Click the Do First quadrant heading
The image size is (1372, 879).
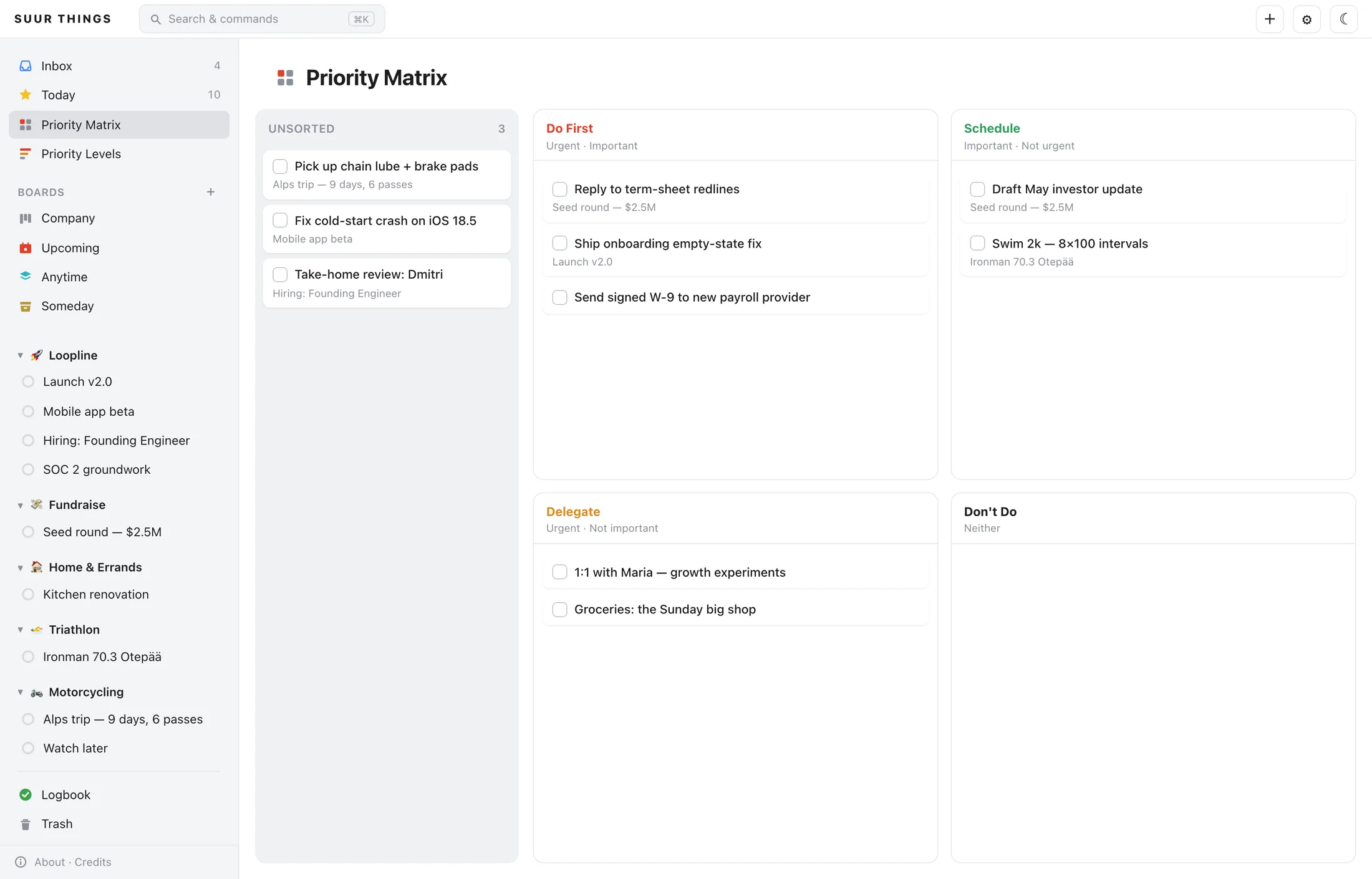click(x=569, y=128)
